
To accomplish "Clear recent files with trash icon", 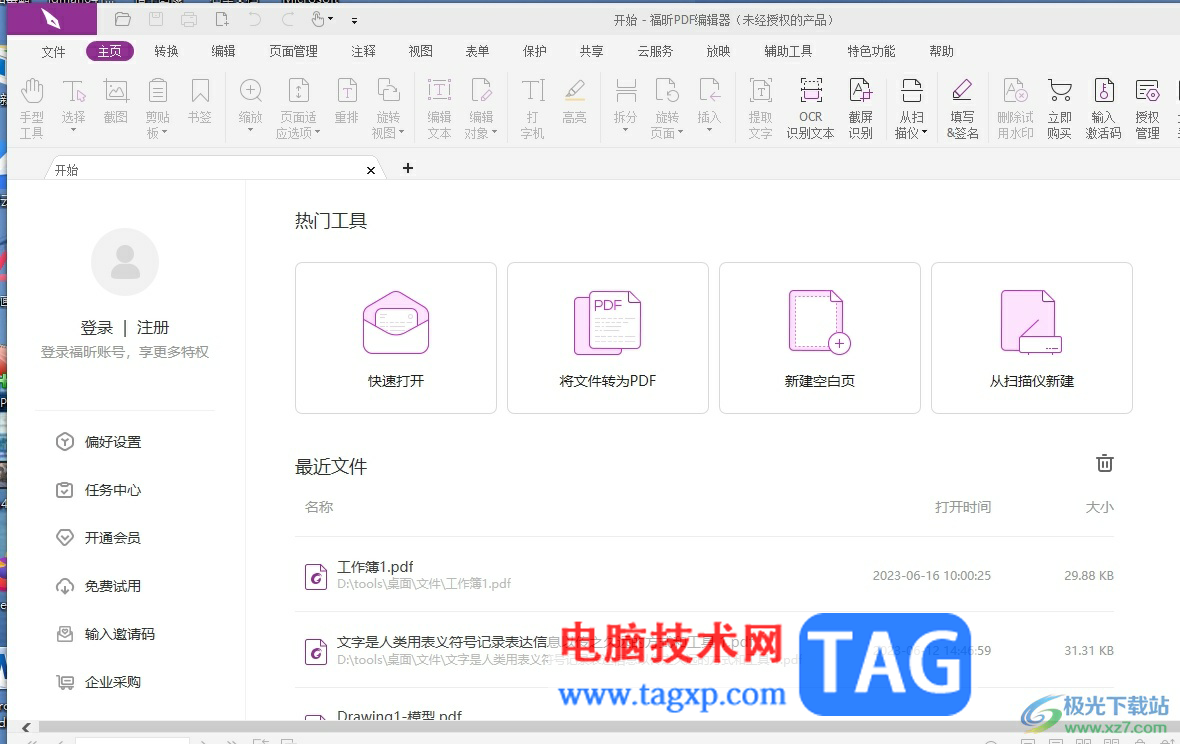I will point(1105,463).
